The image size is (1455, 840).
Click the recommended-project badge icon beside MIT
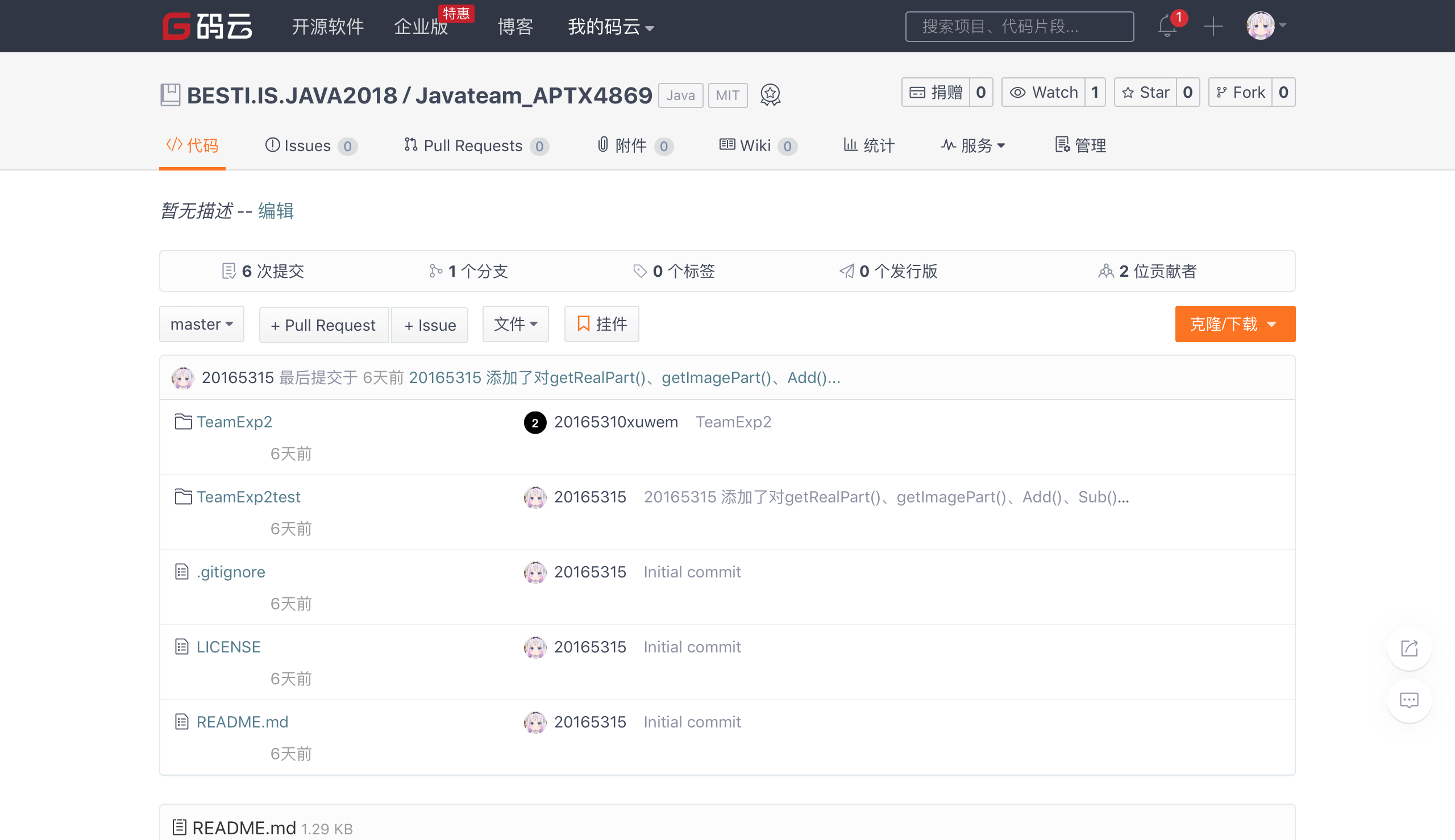point(770,94)
